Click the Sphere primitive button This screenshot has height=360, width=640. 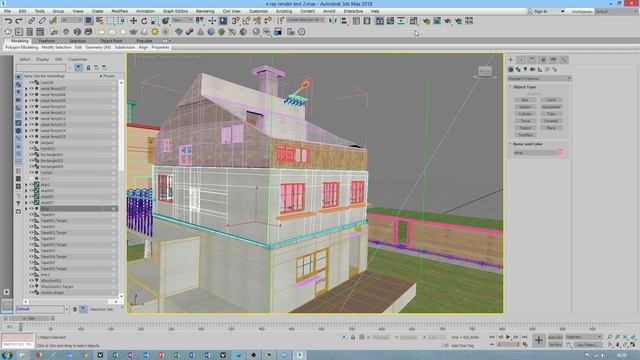click(x=525, y=107)
